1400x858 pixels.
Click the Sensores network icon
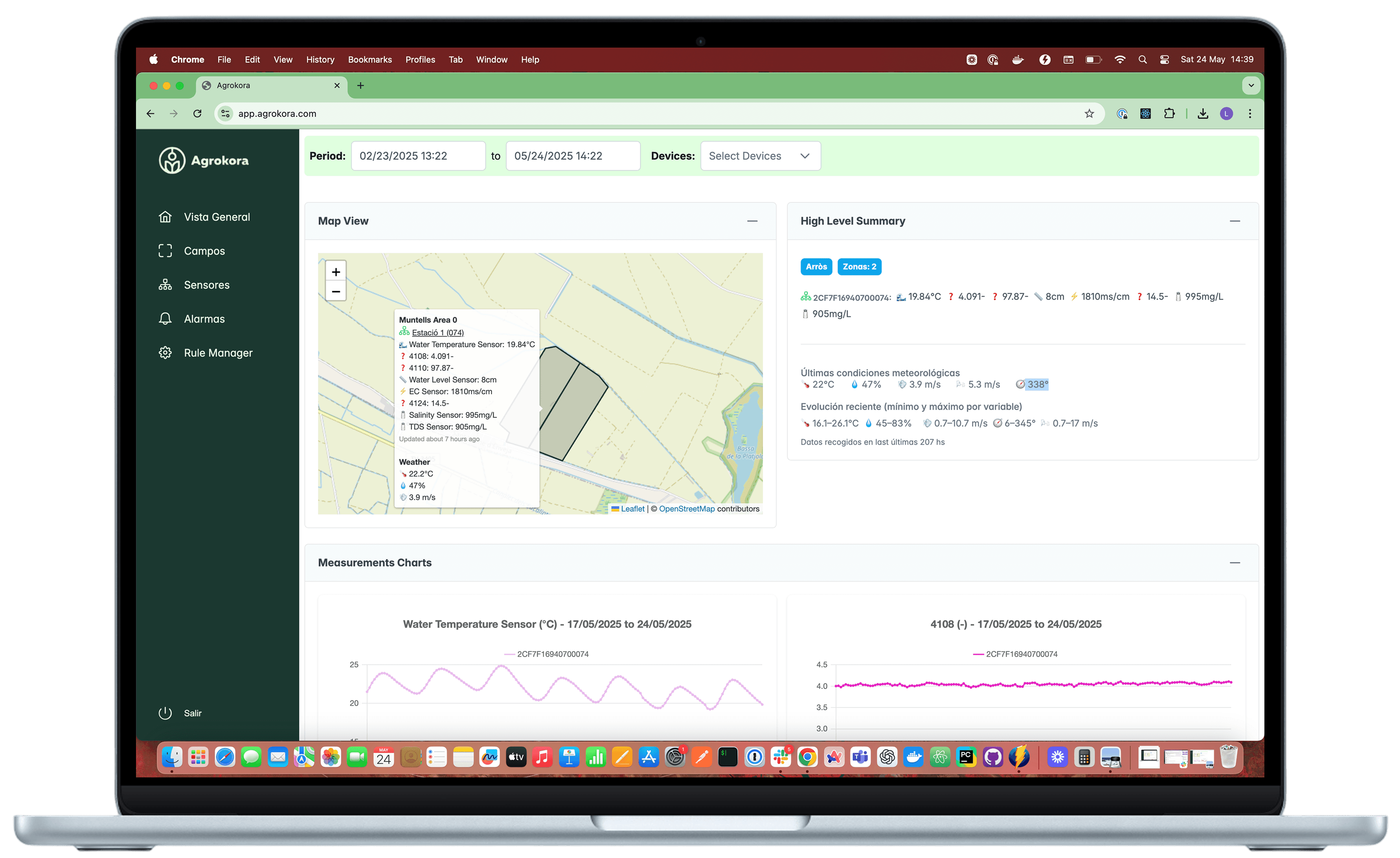[x=165, y=285]
